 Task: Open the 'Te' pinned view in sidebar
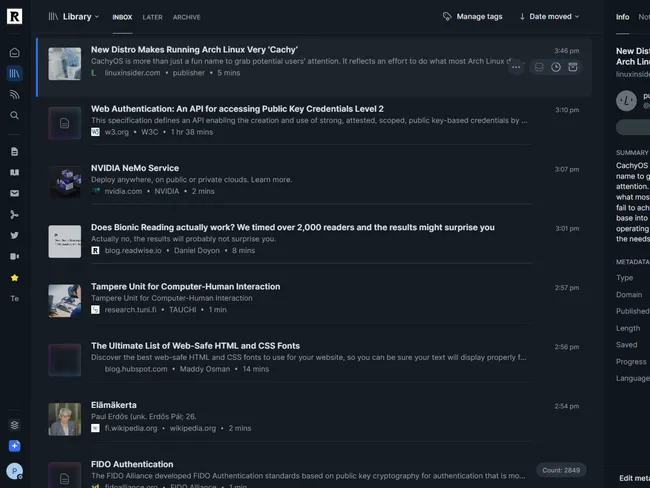click(x=15, y=299)
